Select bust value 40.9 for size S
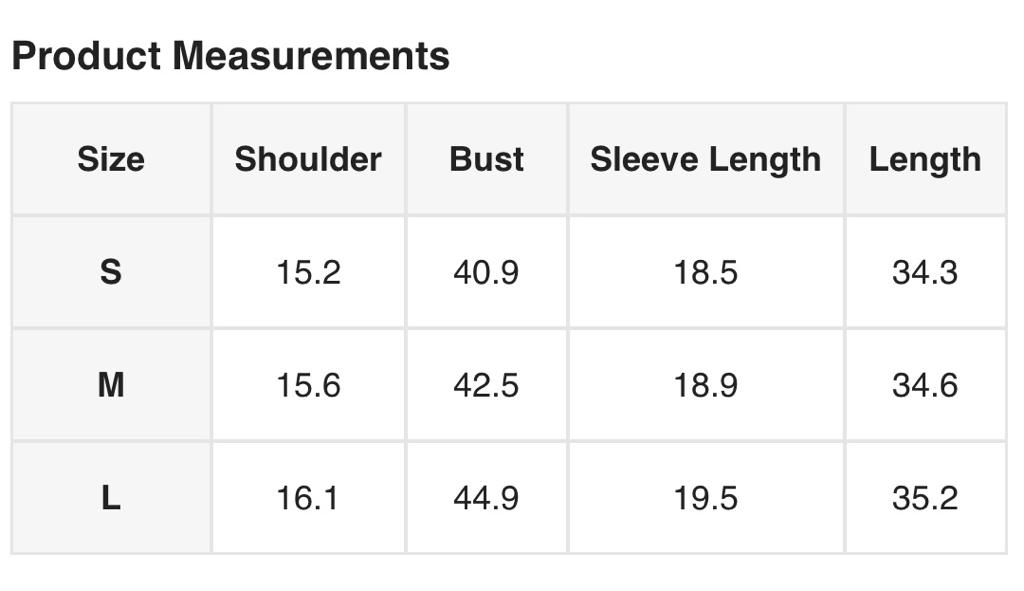The width and height of the screenshot is (1024, 591). pos(486,271)
